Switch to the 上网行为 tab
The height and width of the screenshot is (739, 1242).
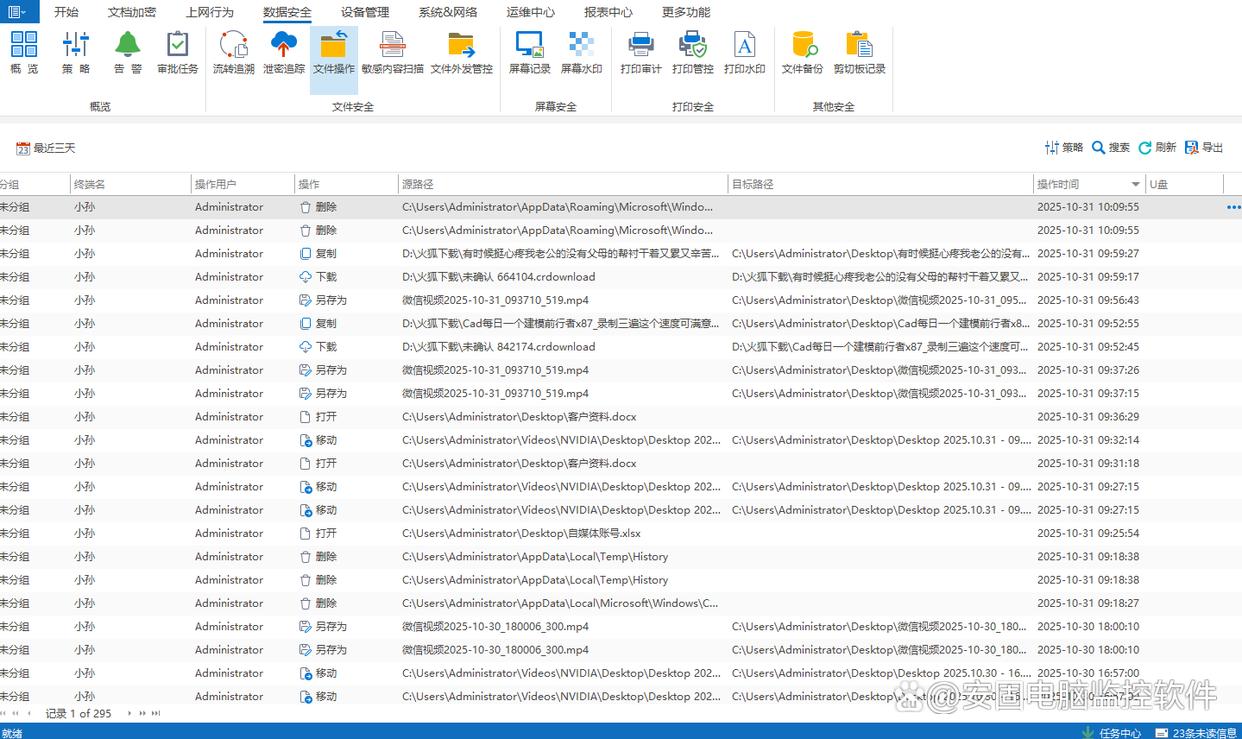pyautogui.click(x=209, y=12)
